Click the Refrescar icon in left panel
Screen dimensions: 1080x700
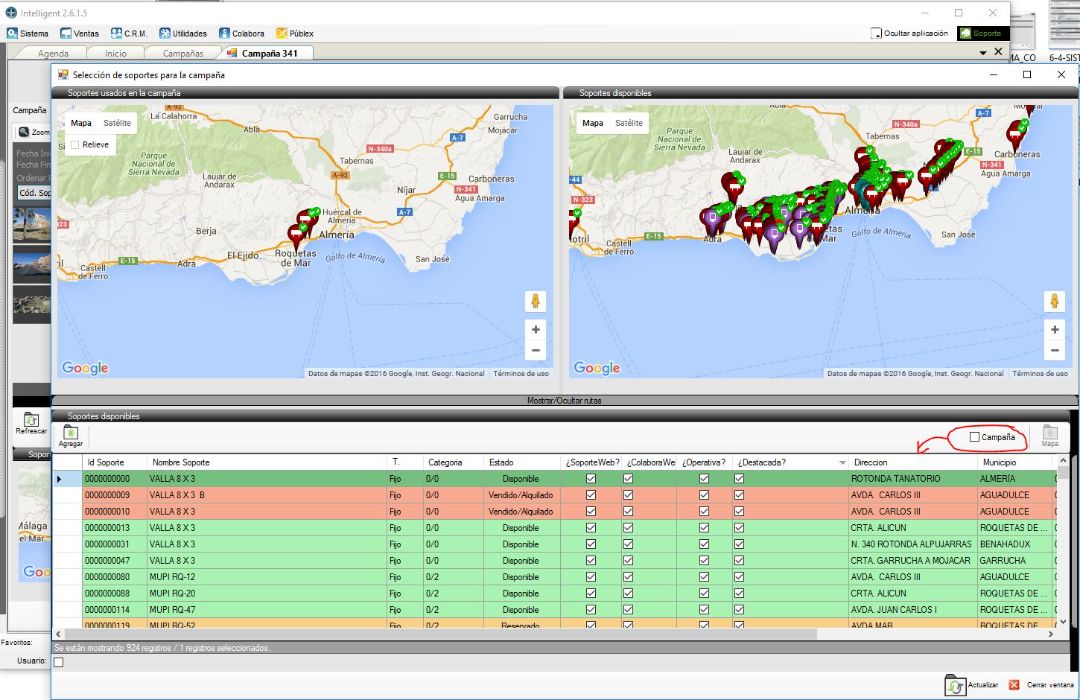pyautogui.click(x=31, y=420)
